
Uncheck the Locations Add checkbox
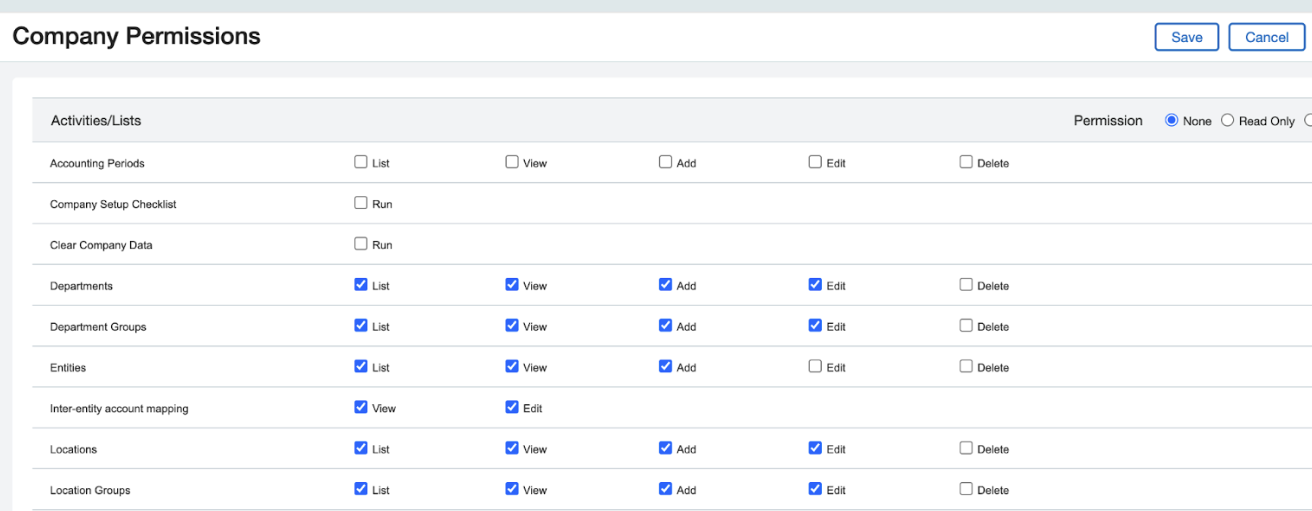665,449
